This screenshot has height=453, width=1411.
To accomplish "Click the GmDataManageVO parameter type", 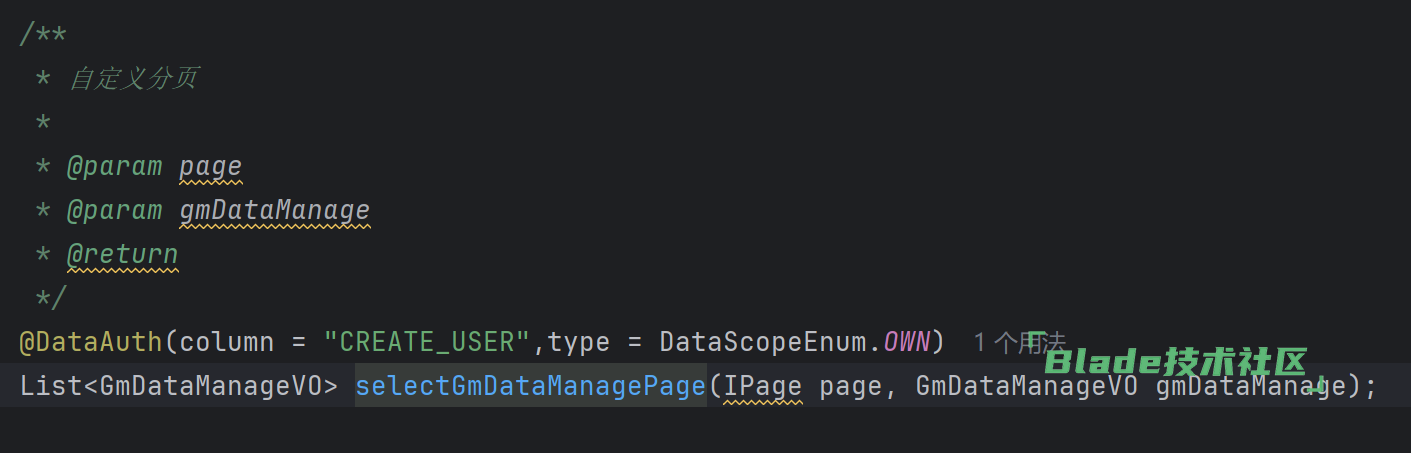I will click(x=1026, y=386).
